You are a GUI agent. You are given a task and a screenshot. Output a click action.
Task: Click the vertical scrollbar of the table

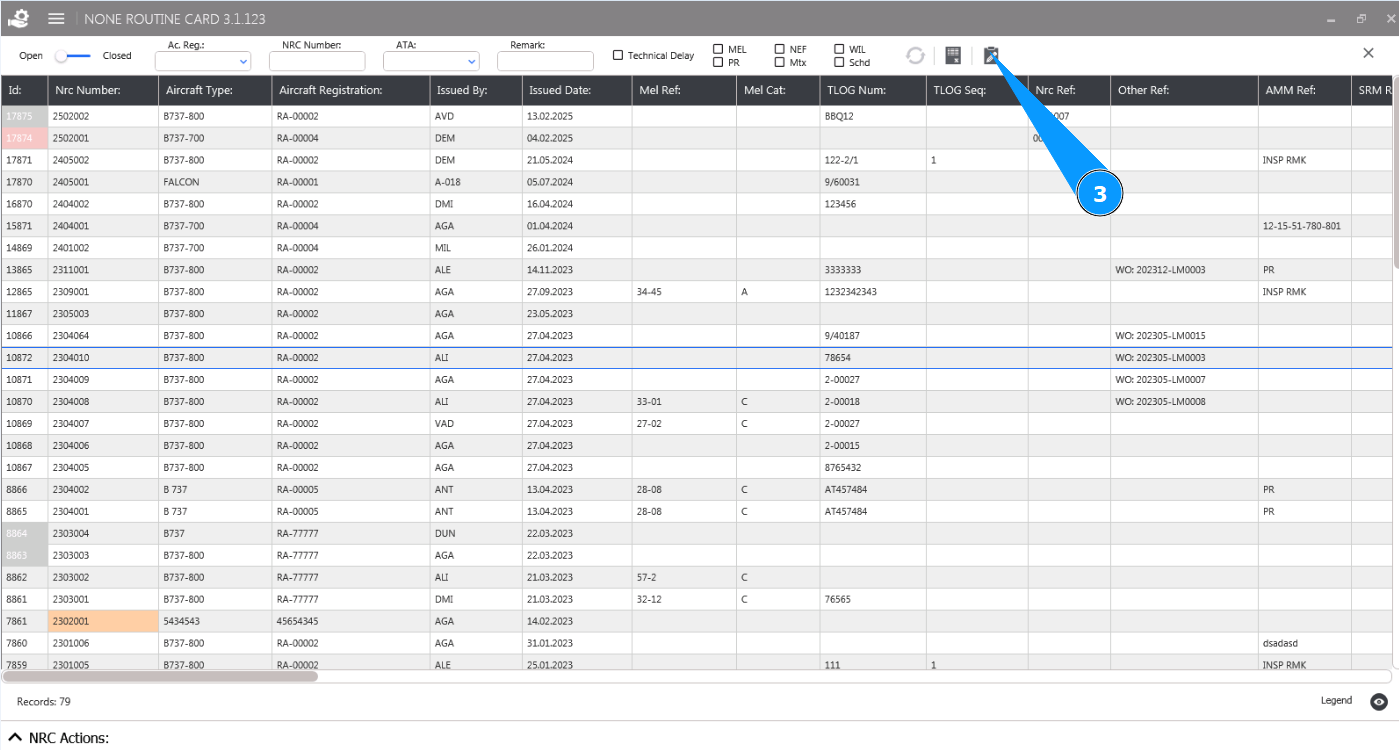[x=1395, y=170]
